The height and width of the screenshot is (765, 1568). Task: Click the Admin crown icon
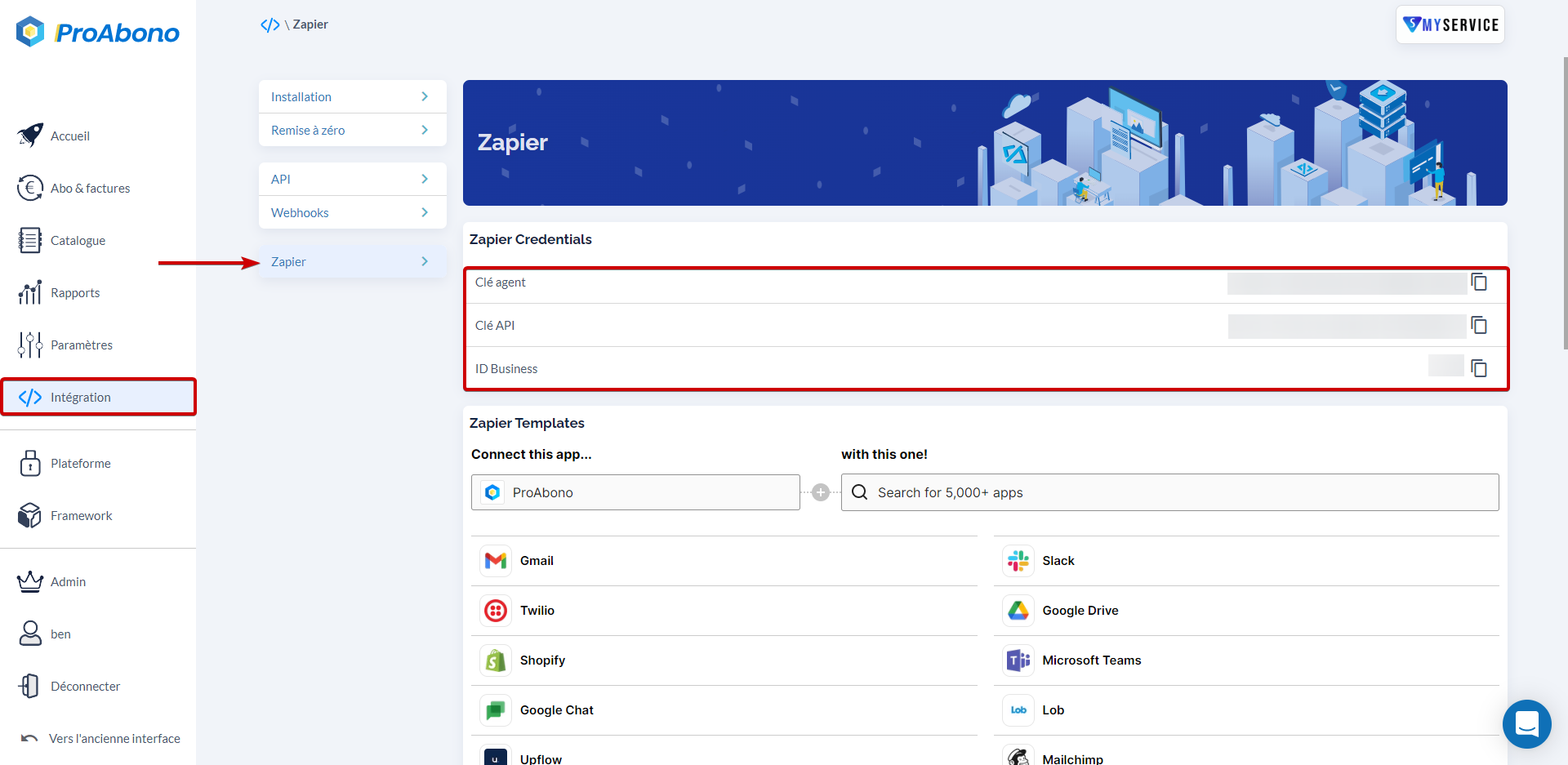pyautogui.click(x=30, y=581)
